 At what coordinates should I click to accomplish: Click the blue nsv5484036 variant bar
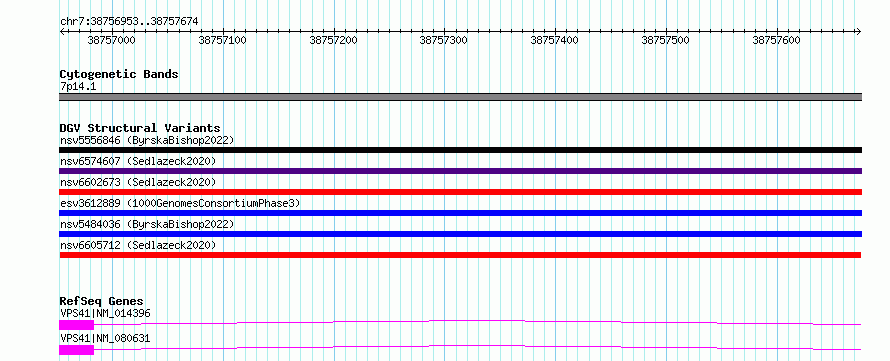click(x=460, y=234)
